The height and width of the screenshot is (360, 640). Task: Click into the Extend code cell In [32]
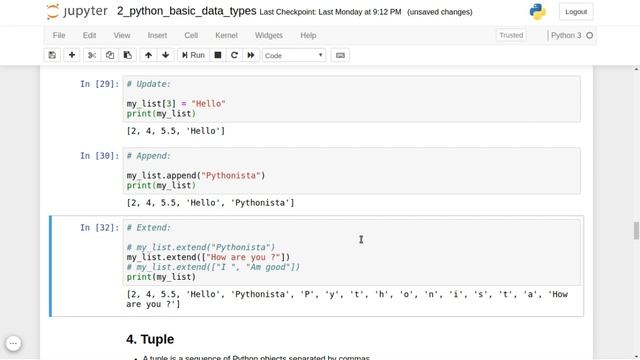pyautogui.click(x=351, y=252)
